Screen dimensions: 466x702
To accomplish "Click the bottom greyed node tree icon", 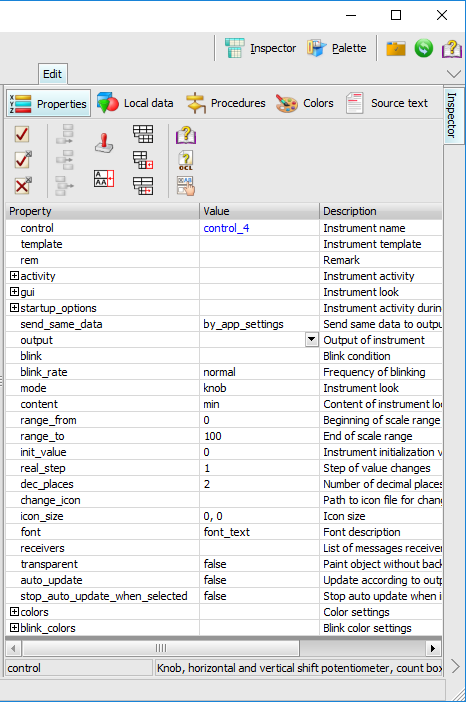I will pyautogui.click(x=65, y=185).
